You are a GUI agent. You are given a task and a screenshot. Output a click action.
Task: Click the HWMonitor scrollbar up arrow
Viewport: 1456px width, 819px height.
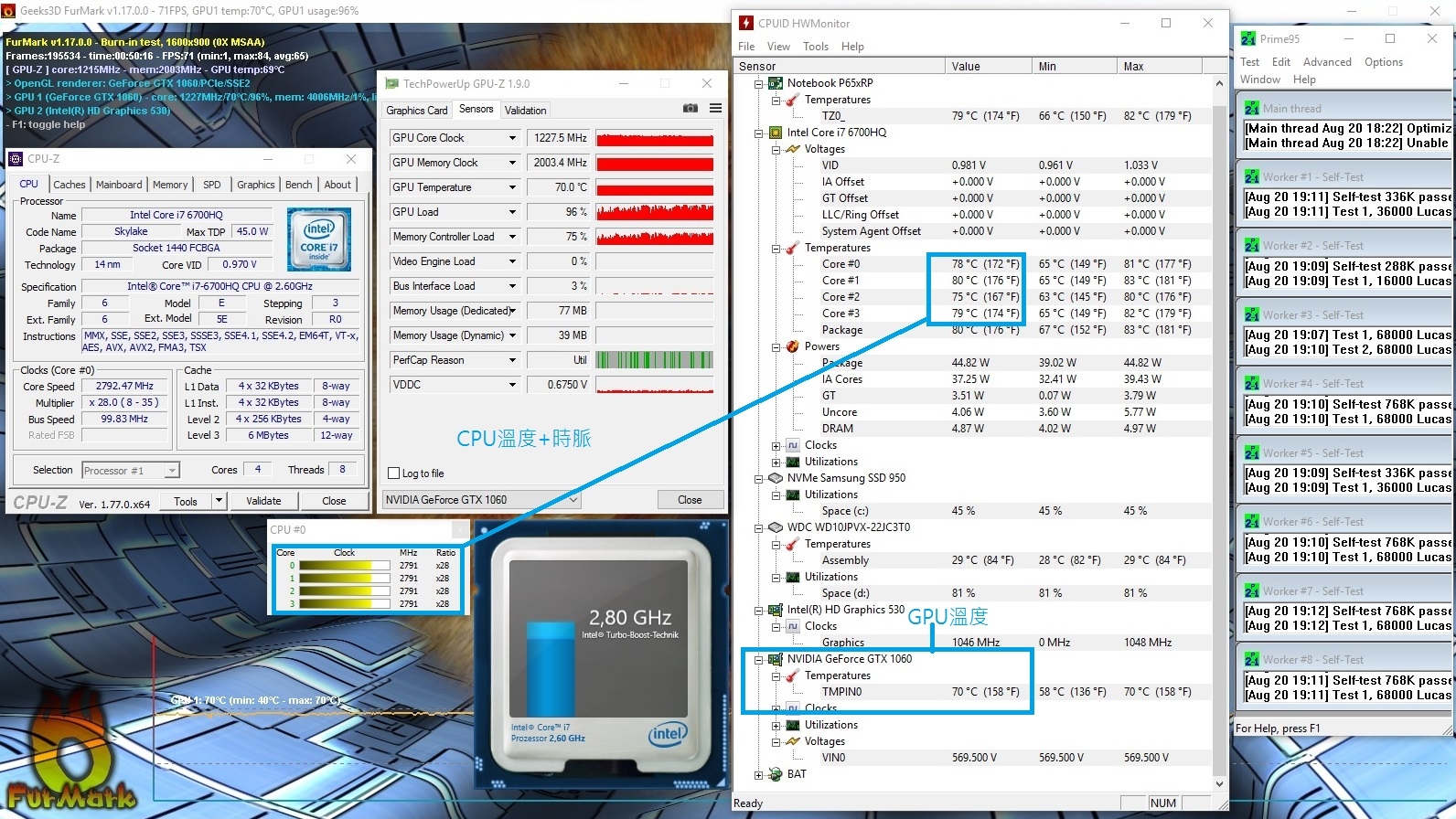click(1219, 83)
